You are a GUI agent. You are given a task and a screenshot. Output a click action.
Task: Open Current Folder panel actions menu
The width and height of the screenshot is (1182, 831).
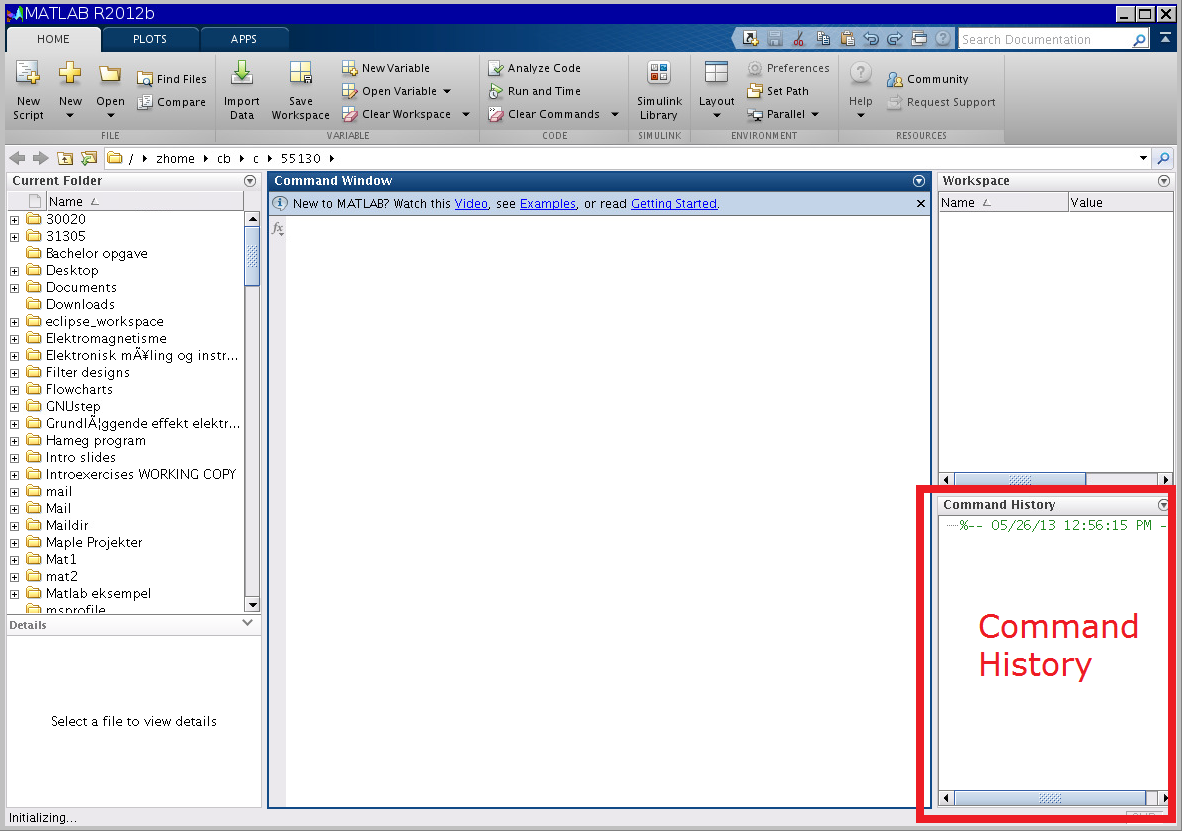(250, 181)
